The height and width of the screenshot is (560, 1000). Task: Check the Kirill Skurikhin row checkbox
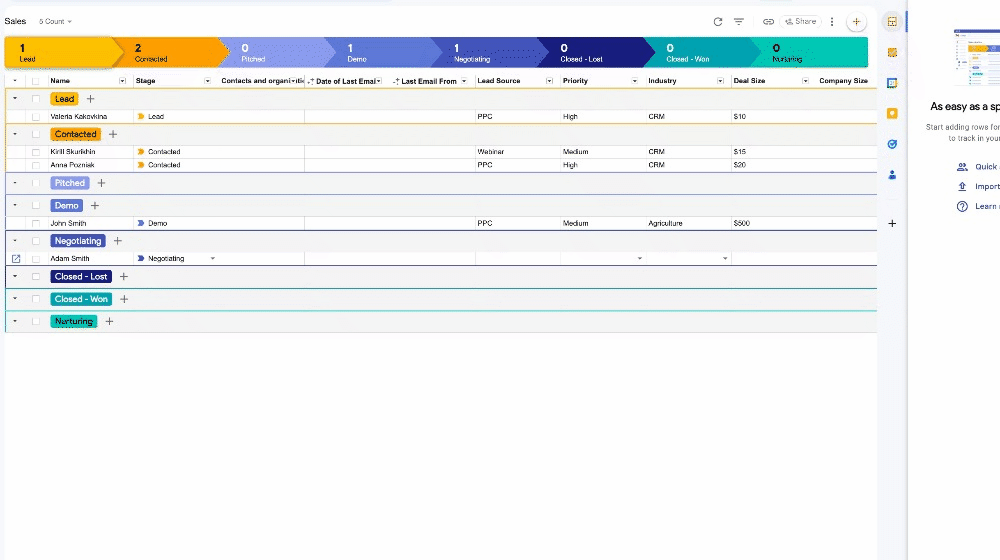click(36, 152)
